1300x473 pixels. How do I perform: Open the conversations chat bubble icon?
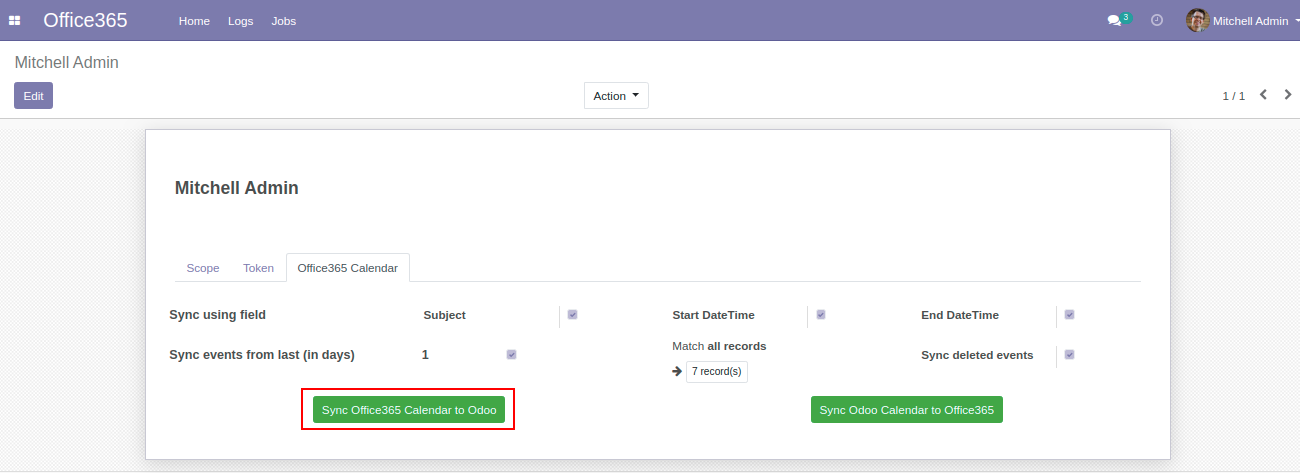[1115, 21]
